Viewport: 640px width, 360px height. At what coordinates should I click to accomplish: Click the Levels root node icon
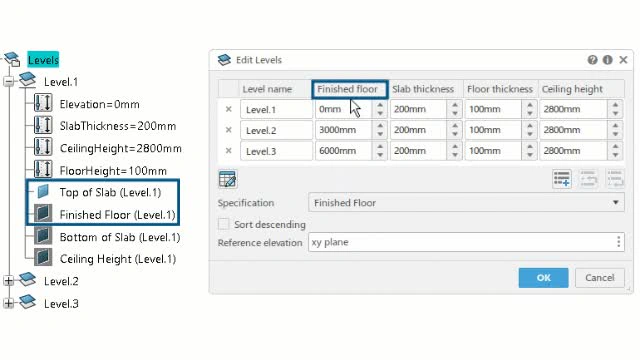[12, 60]
